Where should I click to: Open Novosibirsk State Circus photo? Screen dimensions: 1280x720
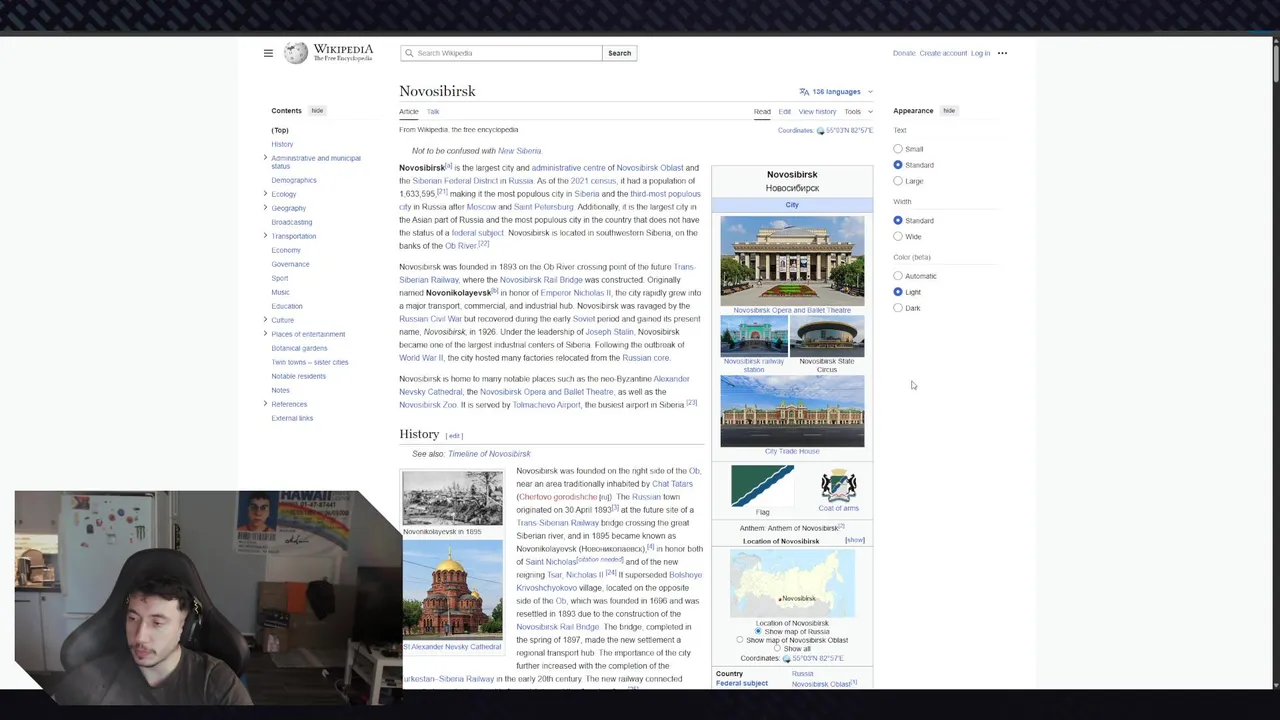tap(827, 336)
